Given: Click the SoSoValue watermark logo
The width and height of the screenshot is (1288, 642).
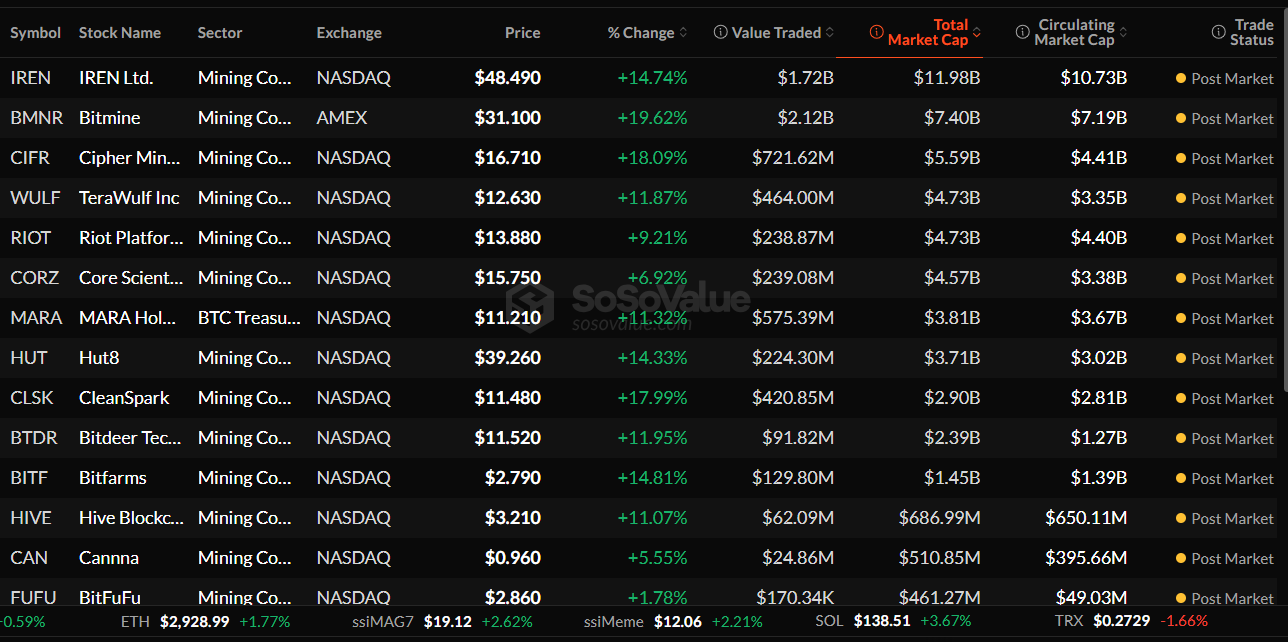Looking at the screenshot, I should pos(529,300).
